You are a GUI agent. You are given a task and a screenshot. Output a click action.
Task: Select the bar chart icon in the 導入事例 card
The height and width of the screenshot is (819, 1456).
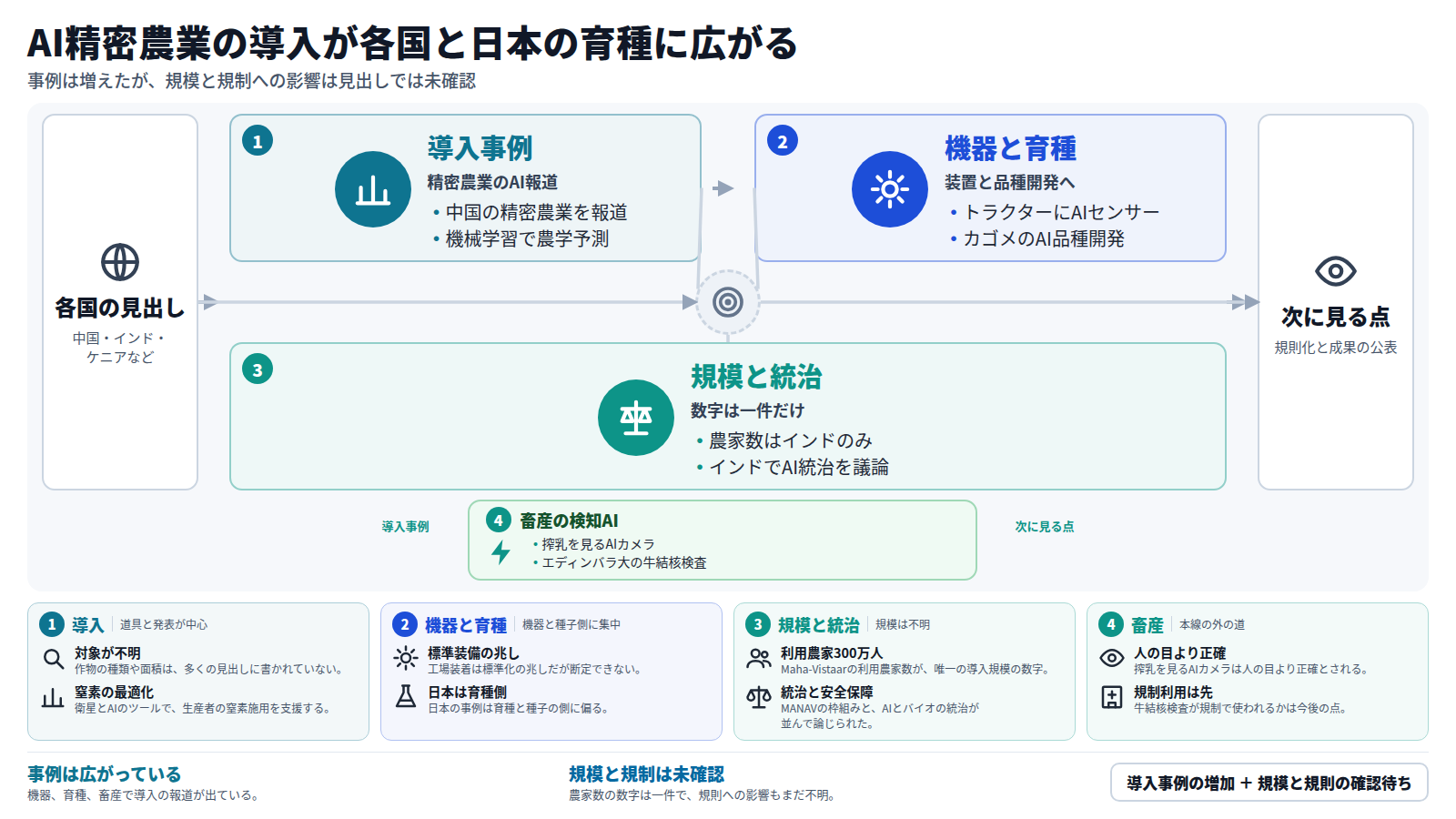click(x=373, y=189)
